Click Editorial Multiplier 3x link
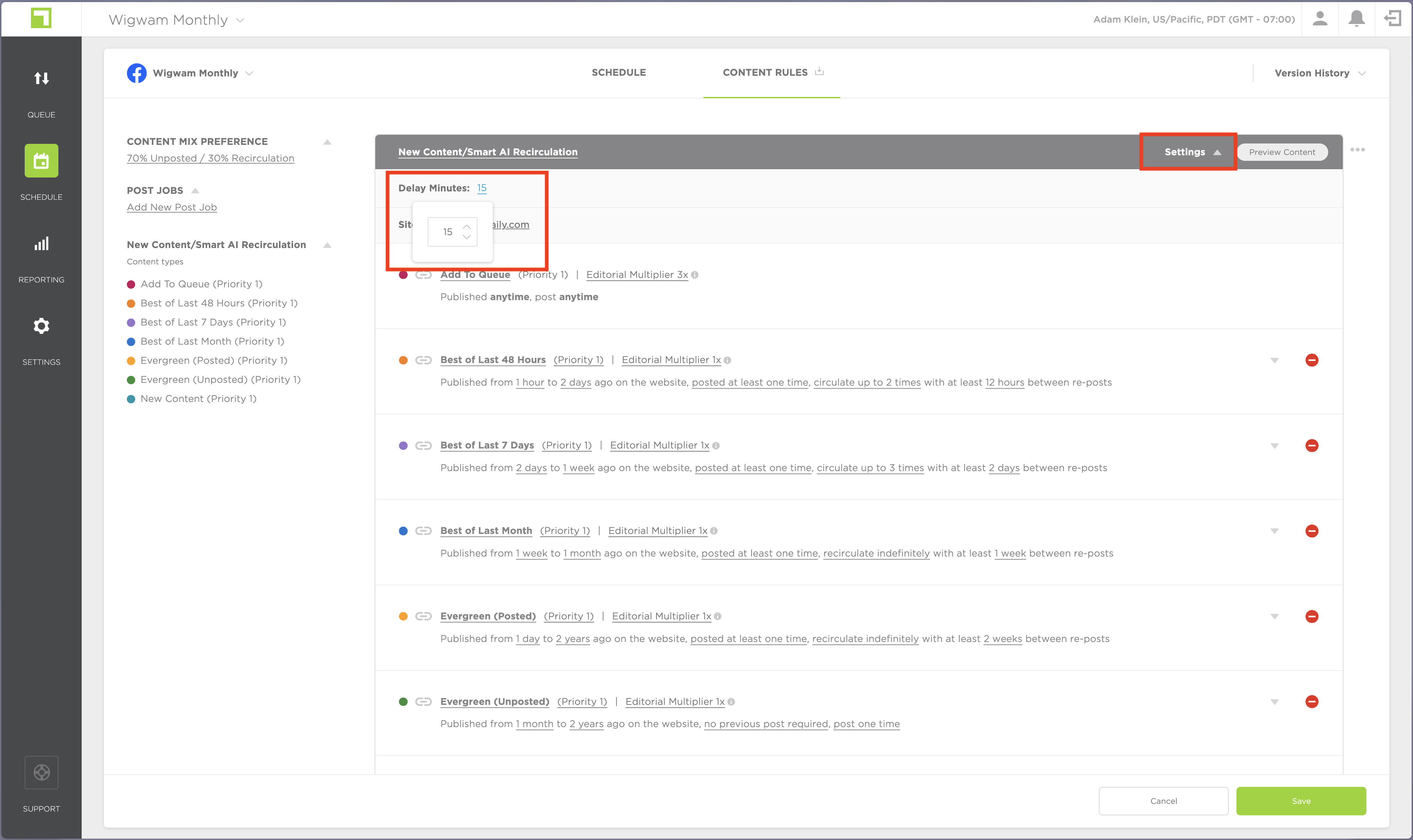Screen dimensions: 1413x840 [637, 274]
